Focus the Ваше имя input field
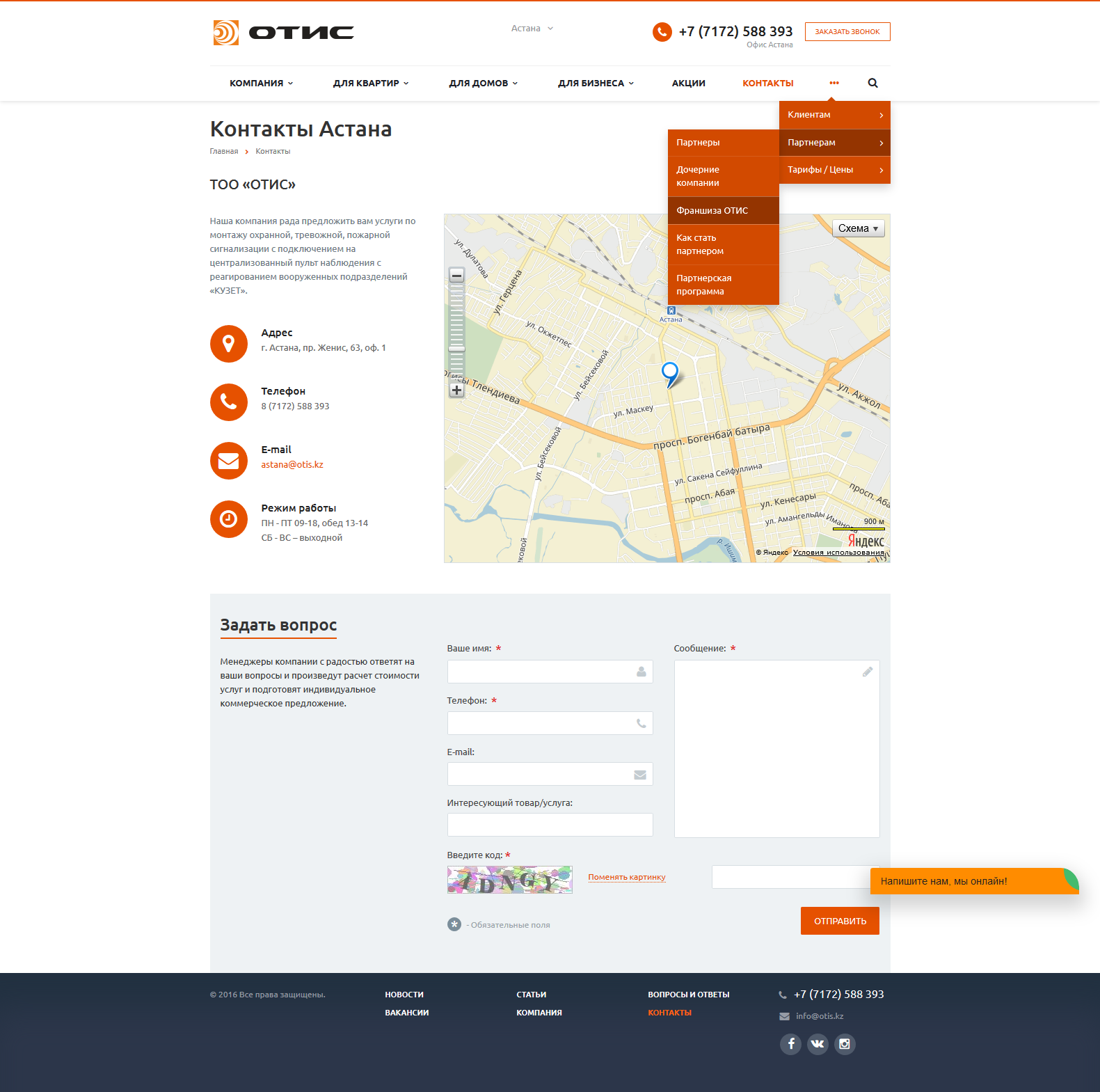 550,672
